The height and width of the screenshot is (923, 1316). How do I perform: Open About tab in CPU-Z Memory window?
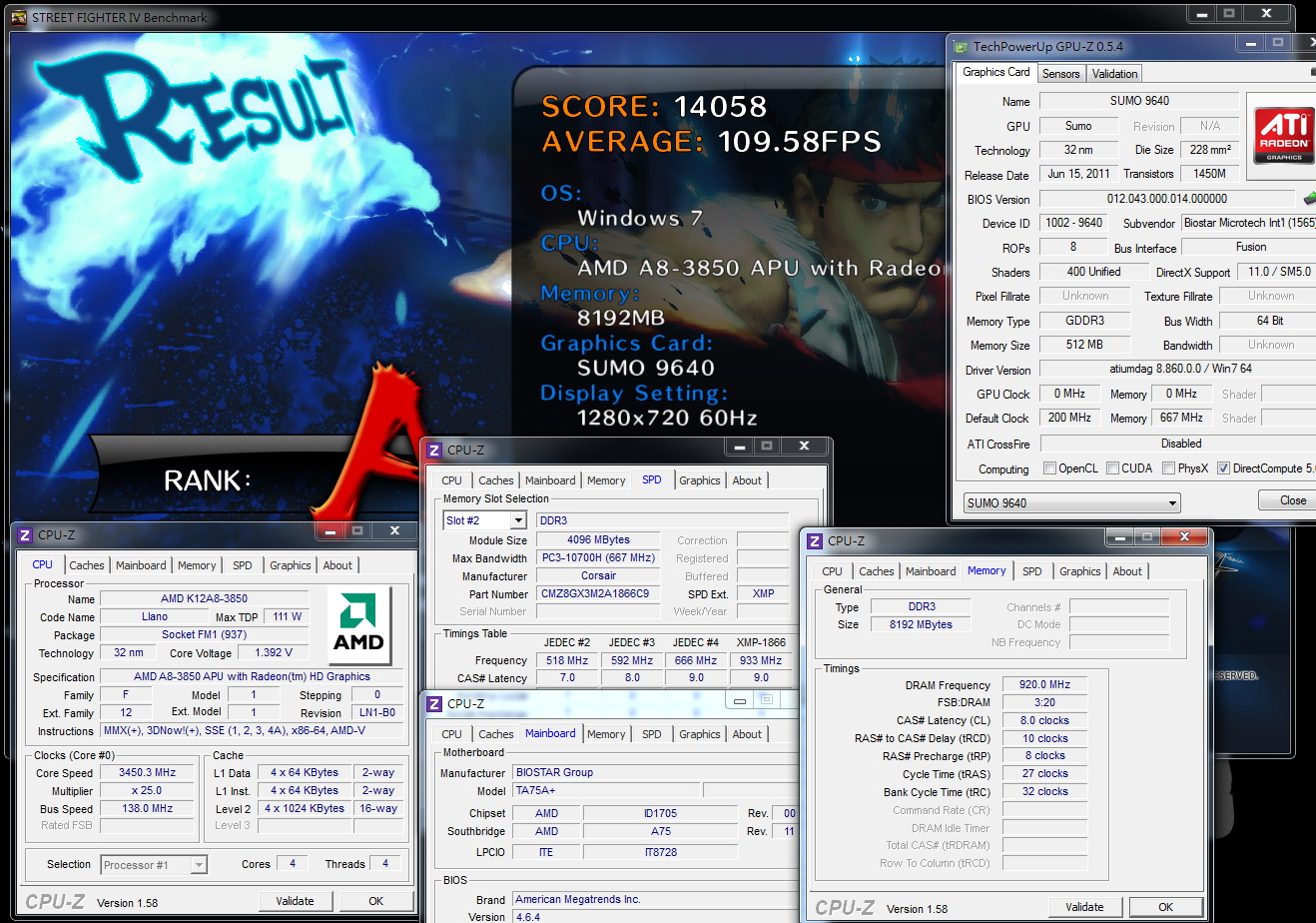click(x=1127, y=571)
